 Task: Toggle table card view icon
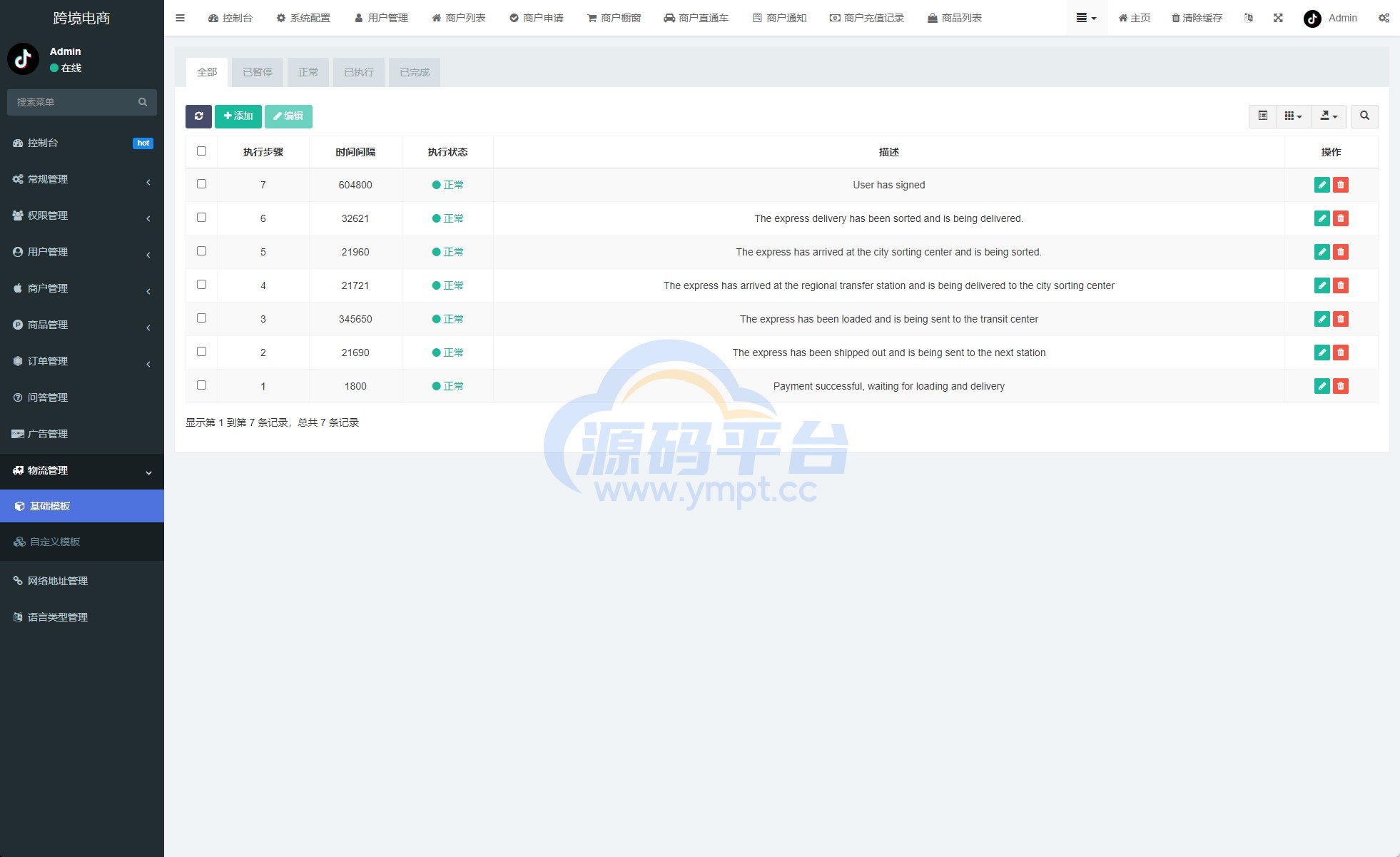[1262, 116]
